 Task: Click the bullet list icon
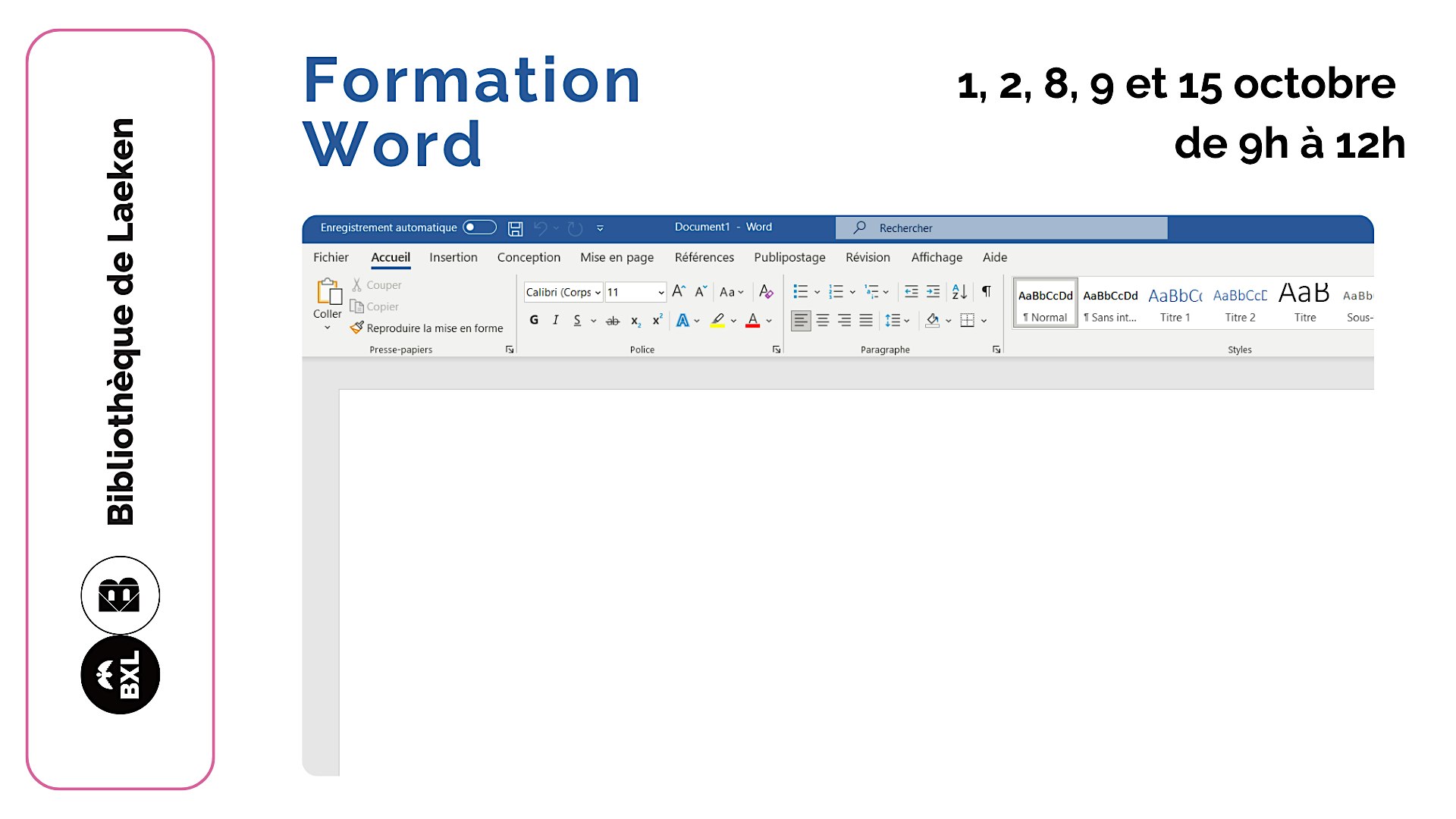coord(800,291)
